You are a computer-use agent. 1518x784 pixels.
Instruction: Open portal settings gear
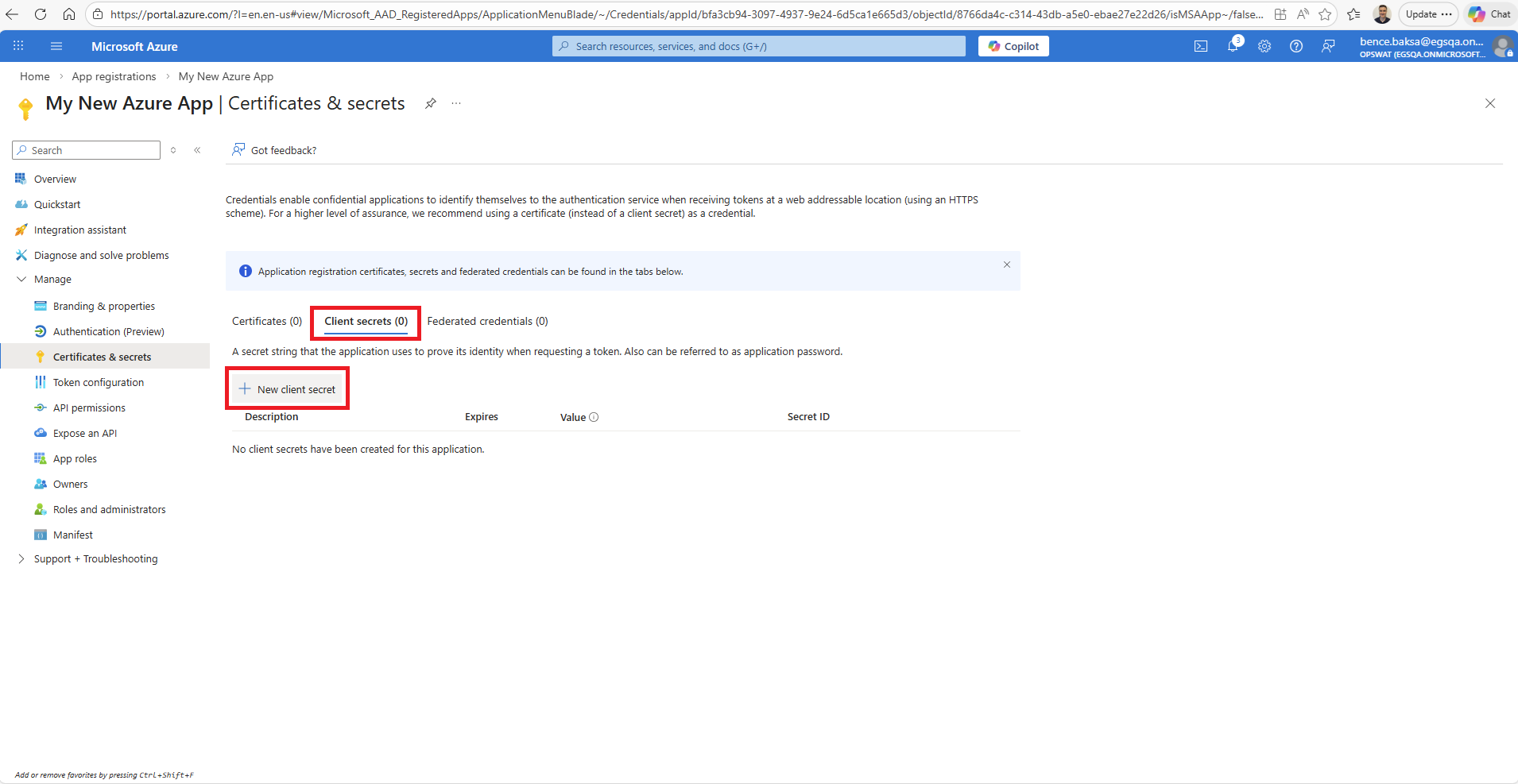click(1264, 46)
